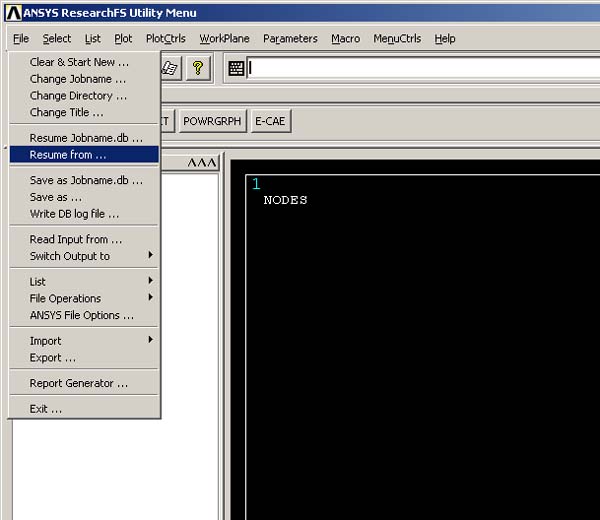Choose Exit from File menu
This screenshot has height=520, width=600.
(x=84, y=409)
